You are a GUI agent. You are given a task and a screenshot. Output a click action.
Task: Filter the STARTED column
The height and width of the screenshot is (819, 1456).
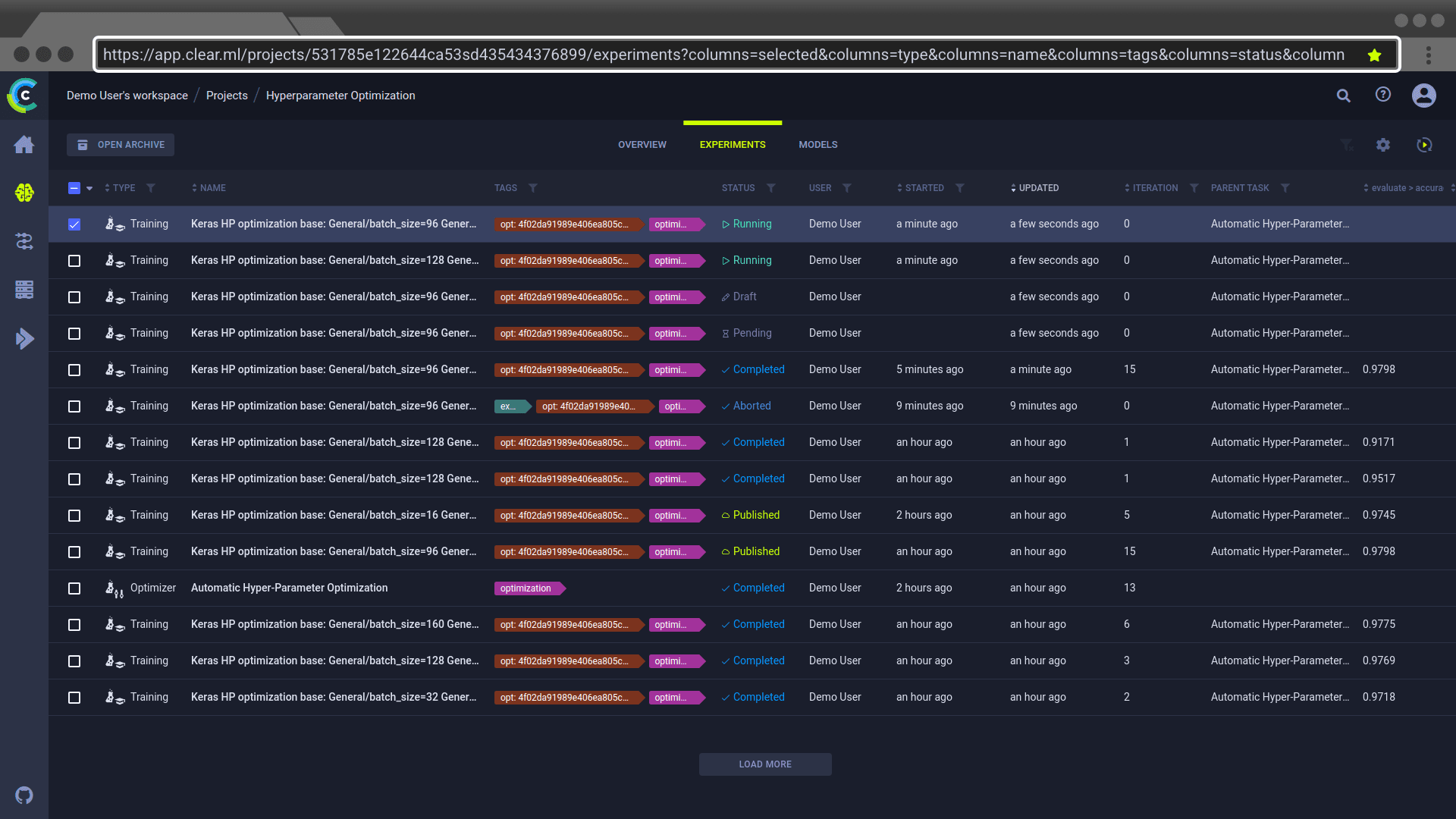pos(960,188)
